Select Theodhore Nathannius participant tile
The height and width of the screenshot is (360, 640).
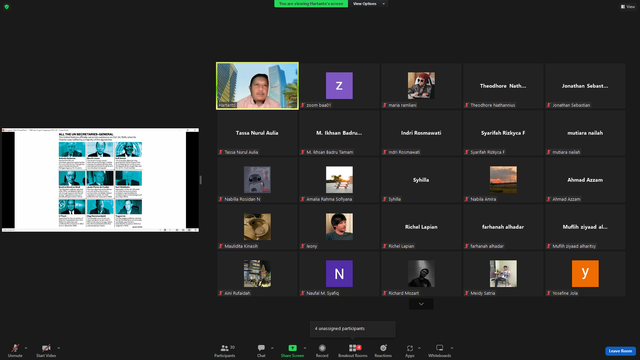tap(503, 86)
